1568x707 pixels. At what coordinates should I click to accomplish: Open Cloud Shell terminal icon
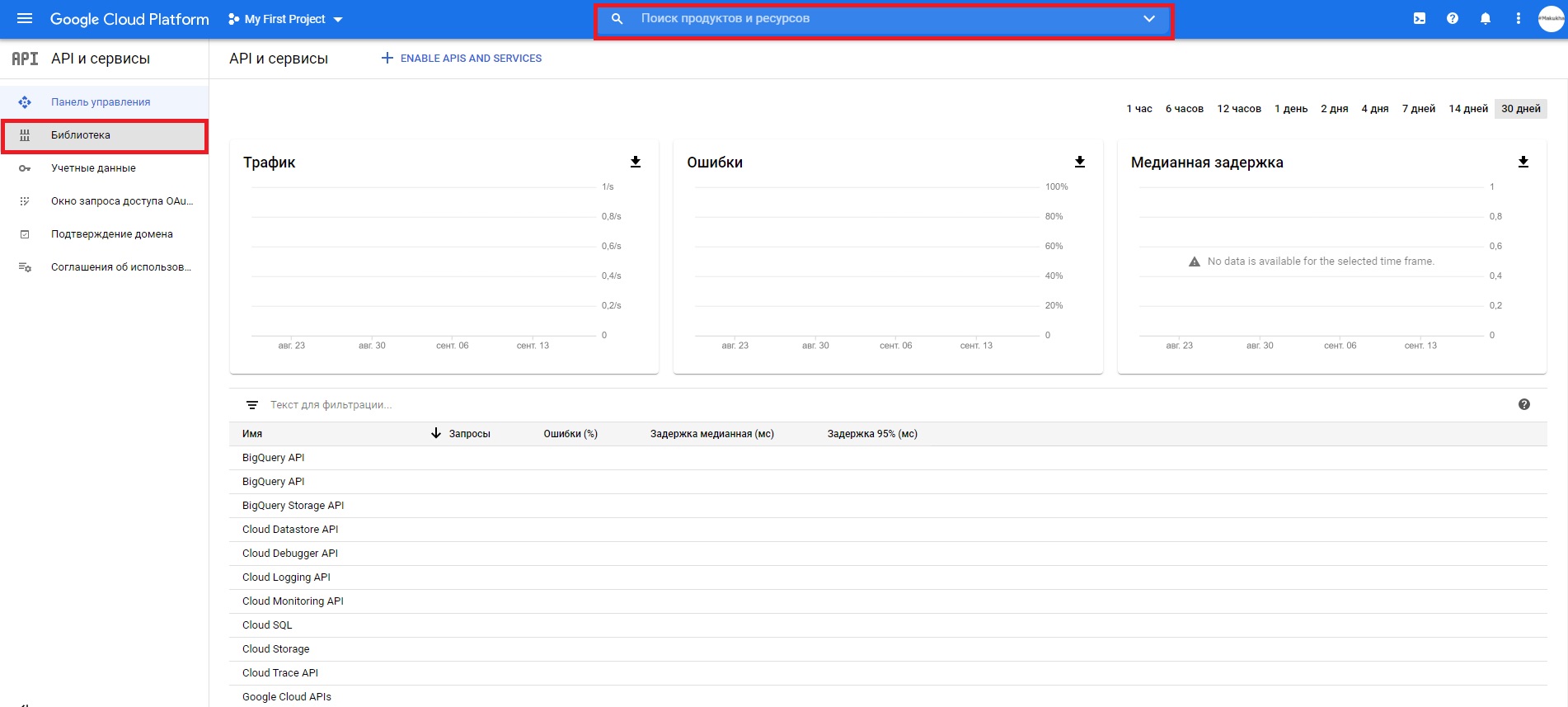click(1420, 18)
